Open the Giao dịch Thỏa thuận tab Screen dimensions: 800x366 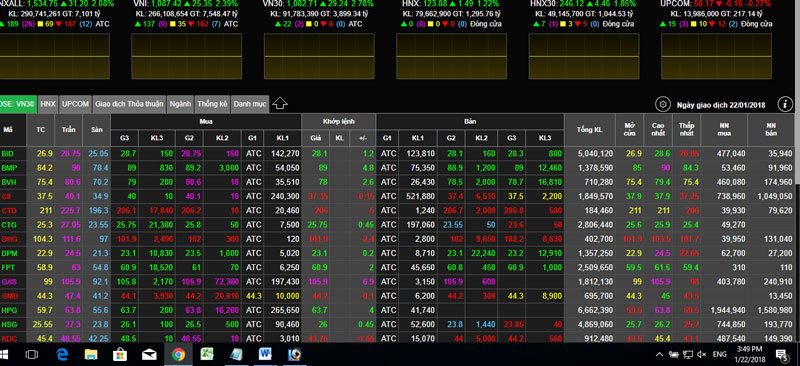[129, 104]
